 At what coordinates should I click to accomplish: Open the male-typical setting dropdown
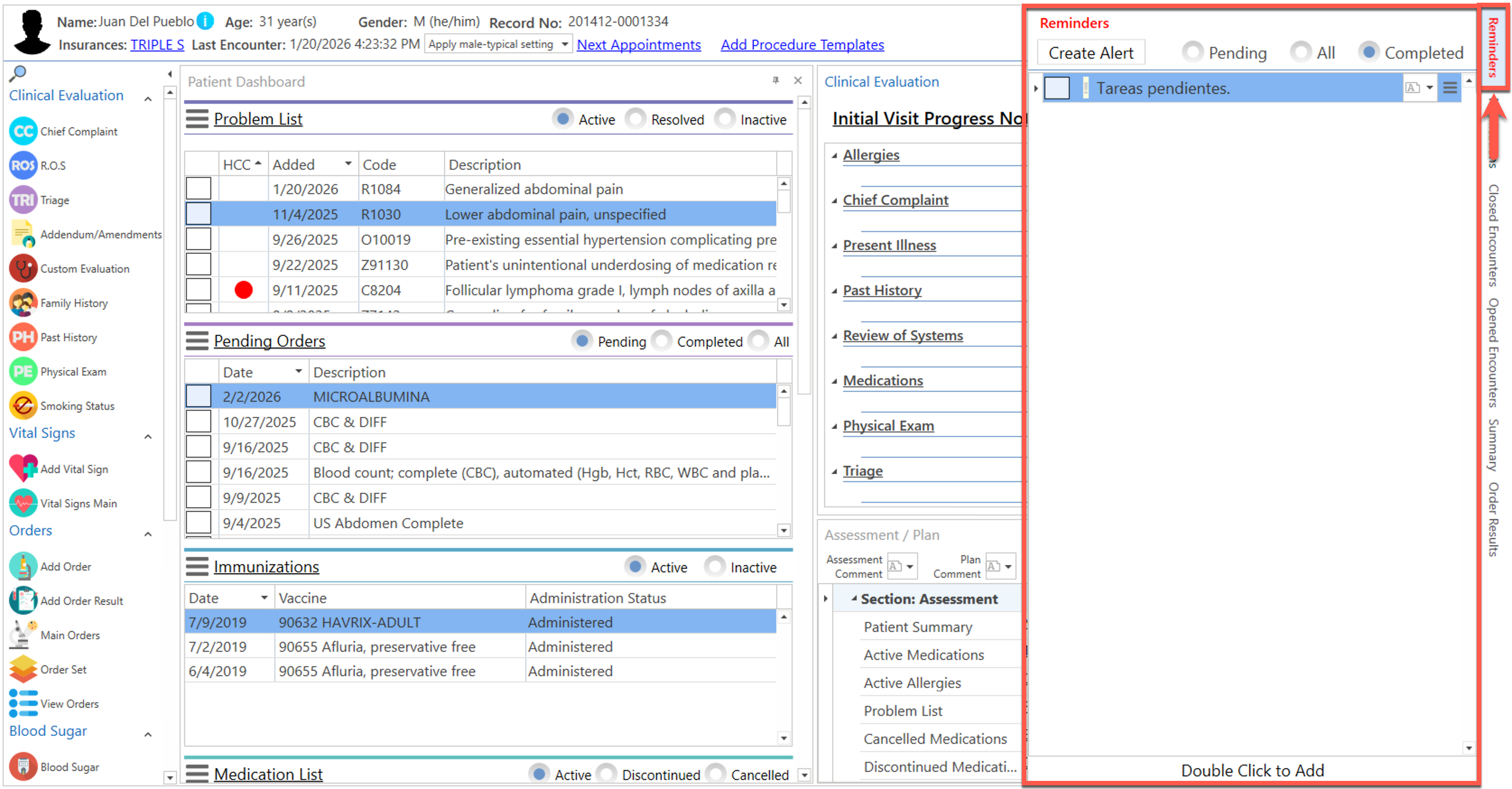pyautogui.click(x=565, y=44)
